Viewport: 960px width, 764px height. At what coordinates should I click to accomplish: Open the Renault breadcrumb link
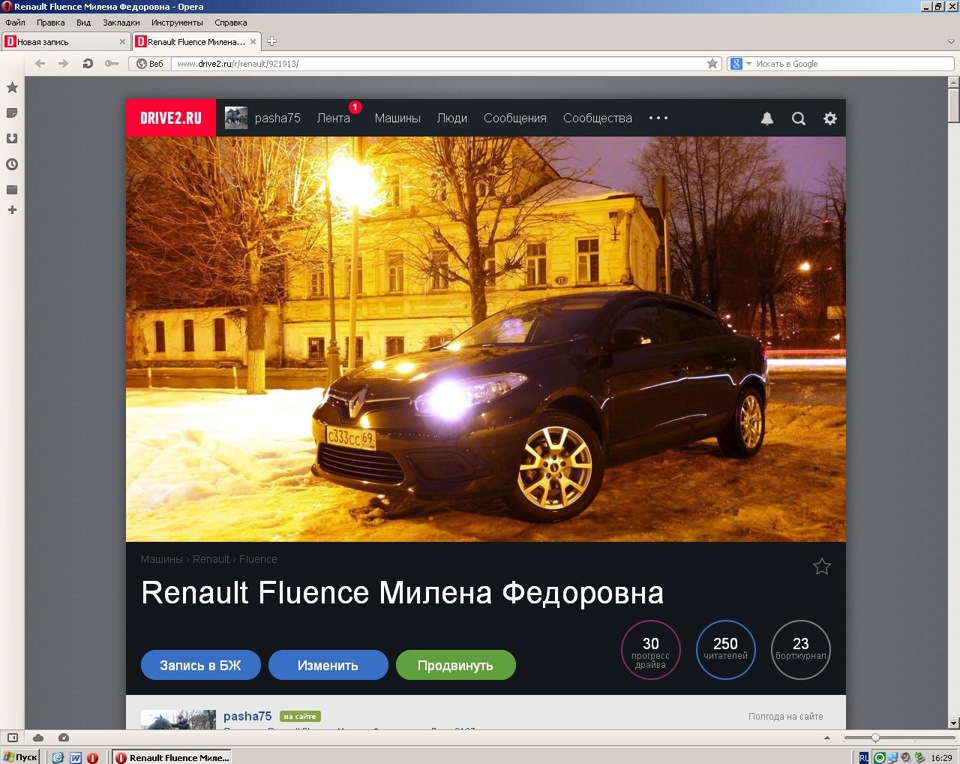(x=211, y=559)
